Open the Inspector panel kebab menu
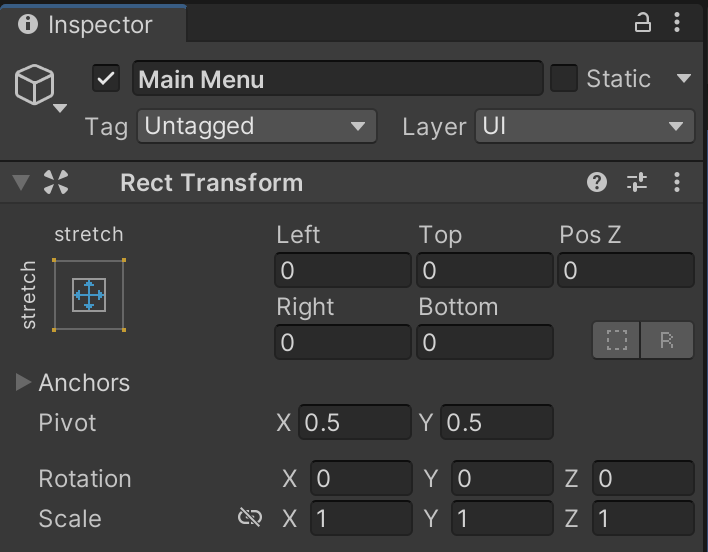 [680, 22]
